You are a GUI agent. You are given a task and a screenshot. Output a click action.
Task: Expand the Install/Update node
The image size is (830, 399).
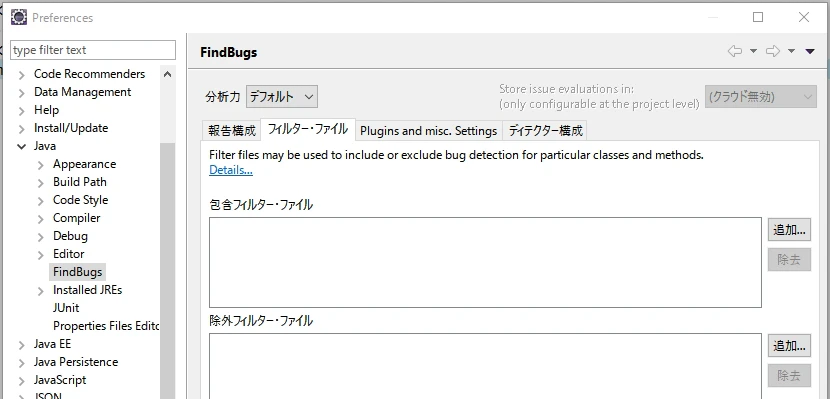[x=22, y=129]
